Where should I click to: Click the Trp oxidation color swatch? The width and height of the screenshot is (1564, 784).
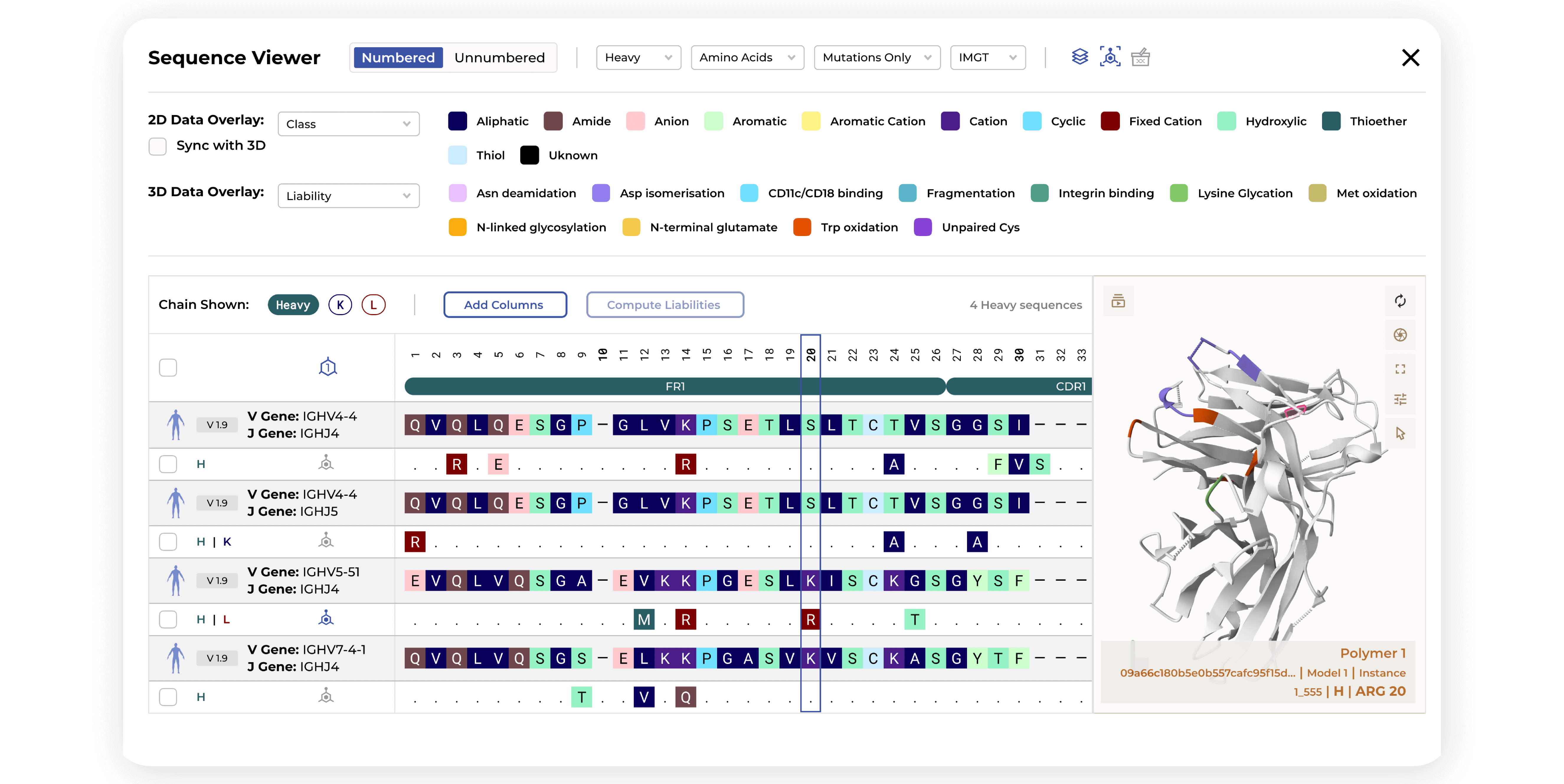[x=802, y=227]
